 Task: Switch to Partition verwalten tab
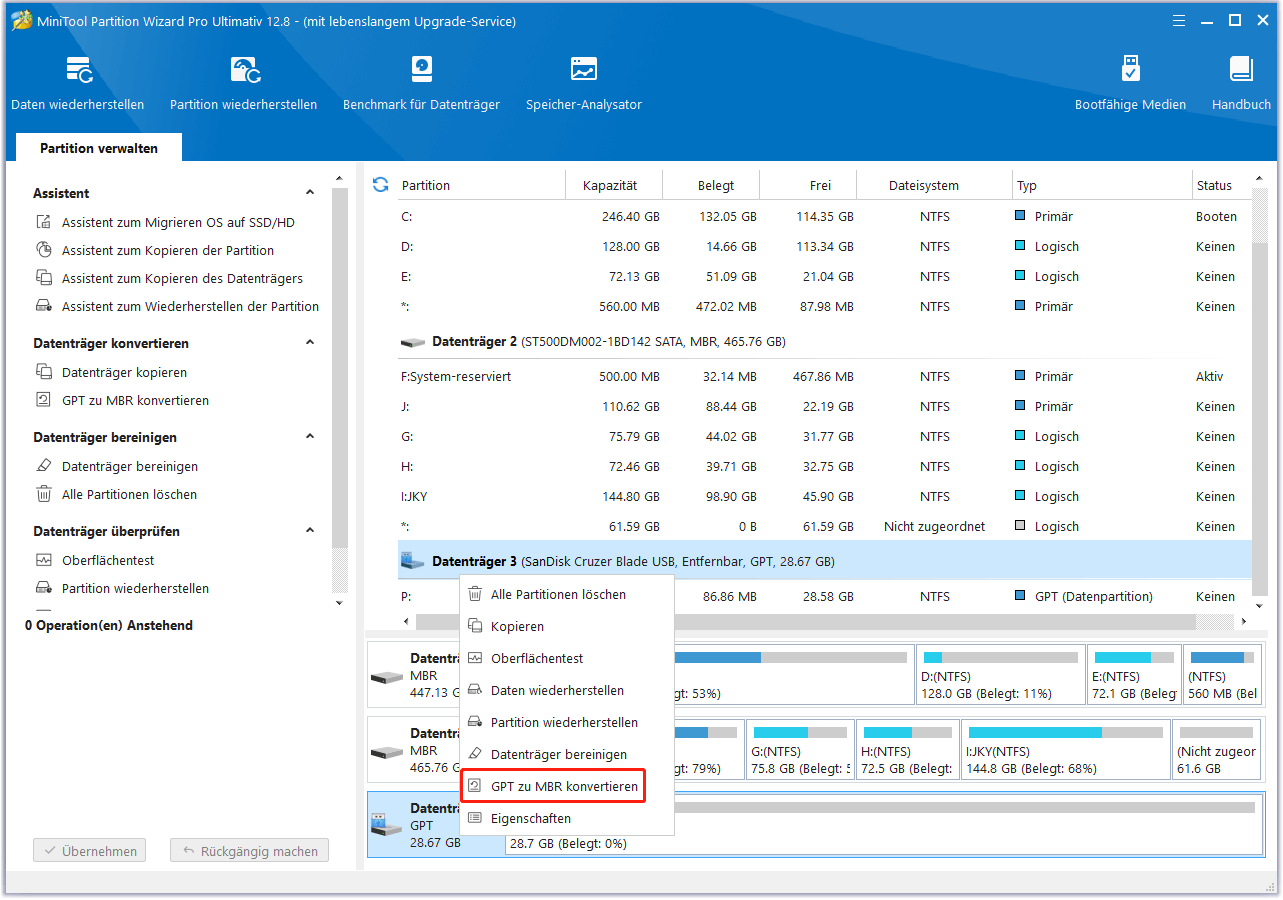point(99,148)
